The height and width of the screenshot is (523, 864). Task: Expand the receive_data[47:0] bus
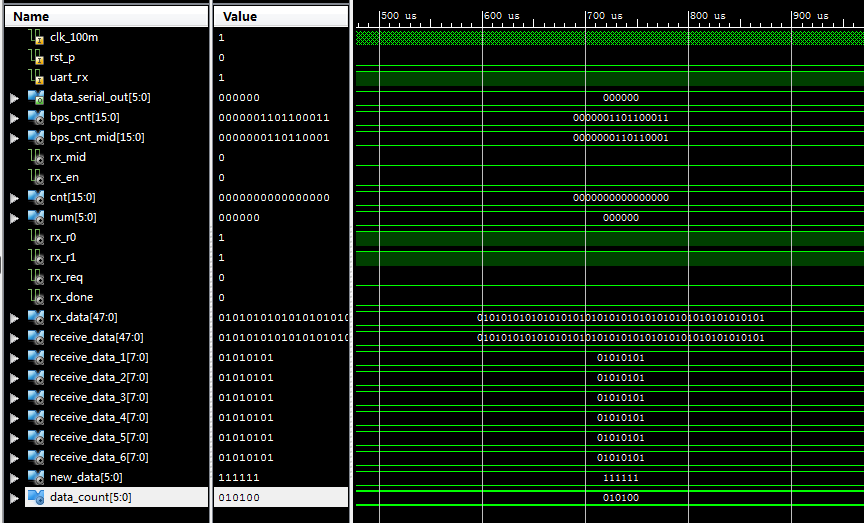[14, 337]
